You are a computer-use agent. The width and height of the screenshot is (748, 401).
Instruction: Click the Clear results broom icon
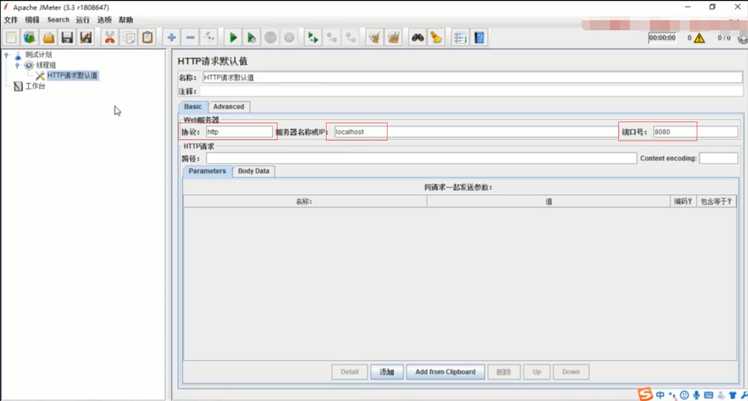375,37
